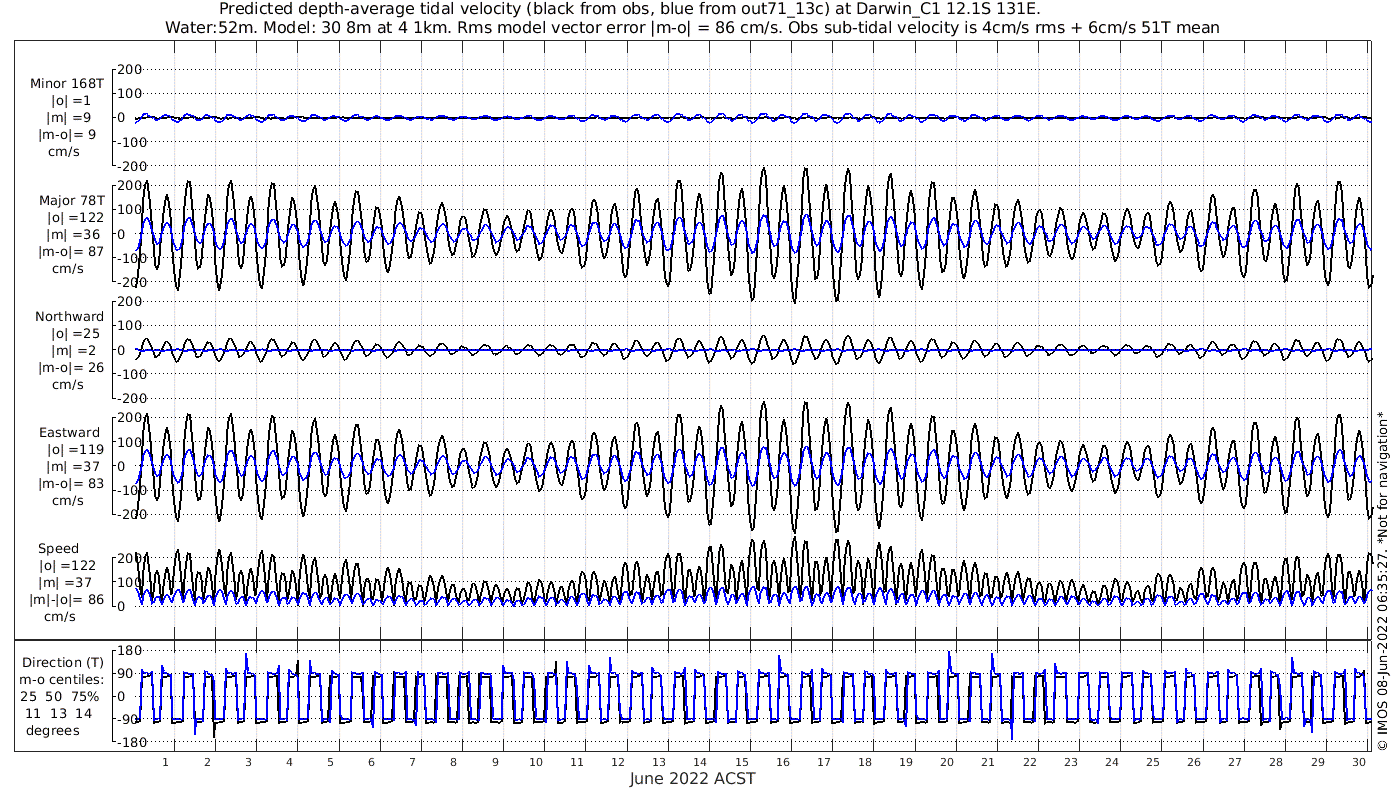Select the 'Direction (T)' panel label
This screenshot has height=800, width=1400.
pos(62,662)
